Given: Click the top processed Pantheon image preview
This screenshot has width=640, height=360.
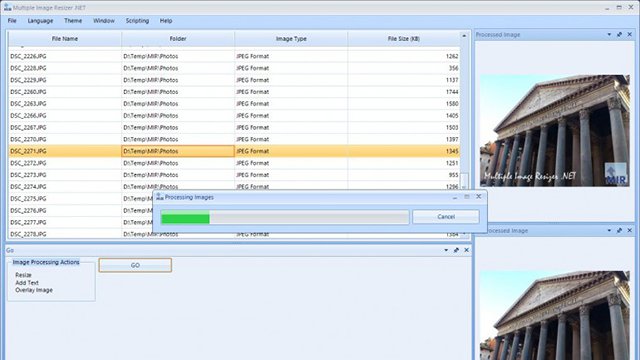Looking at the screenshot, I should click(x=555, y=131).
